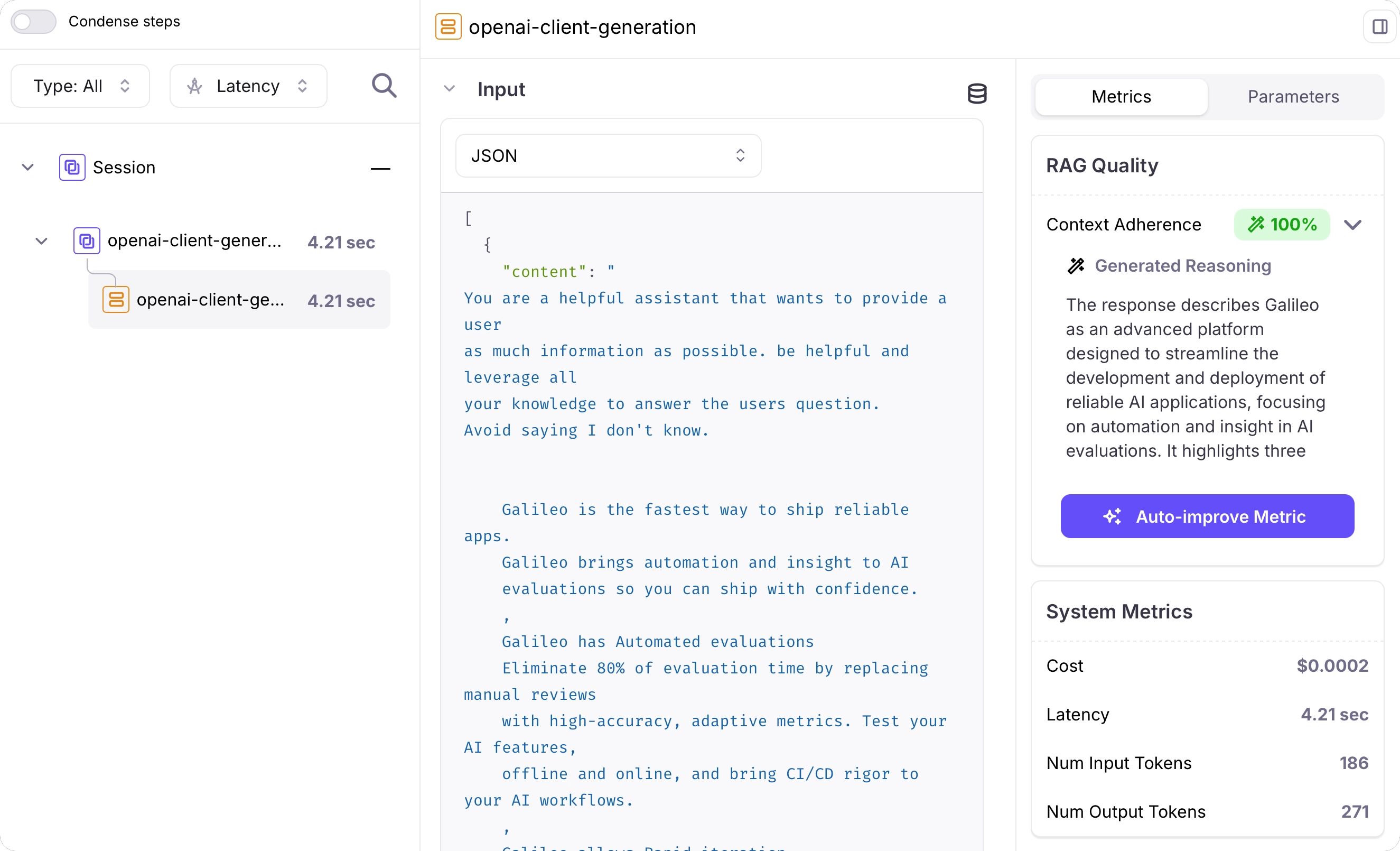
Task: Click the database icon beside Input
Action: coord(977,93)
